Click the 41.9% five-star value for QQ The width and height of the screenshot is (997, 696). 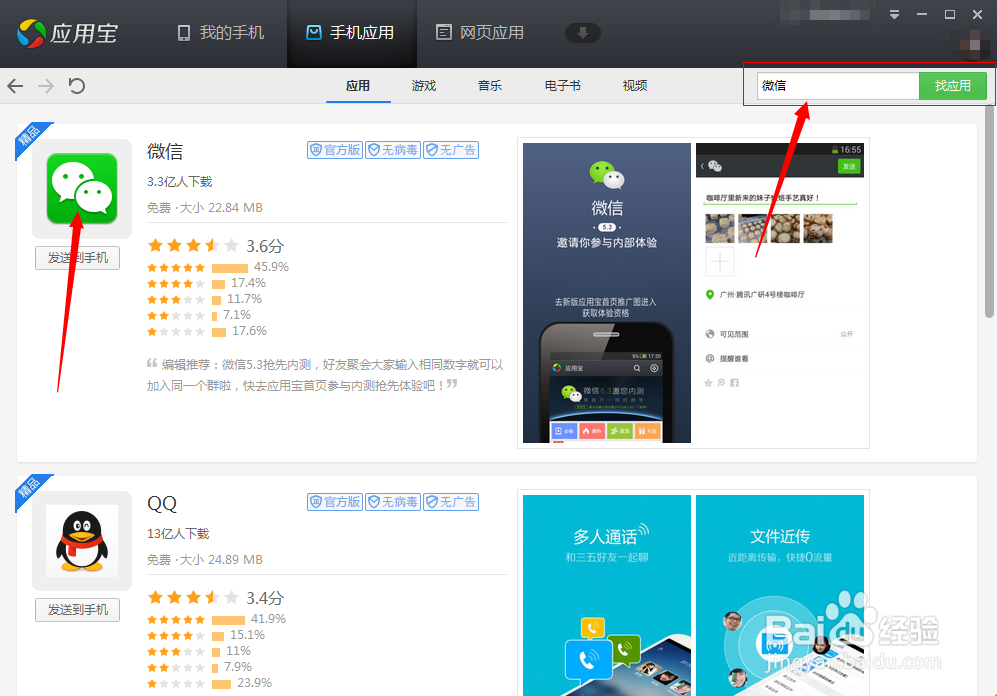268,618
